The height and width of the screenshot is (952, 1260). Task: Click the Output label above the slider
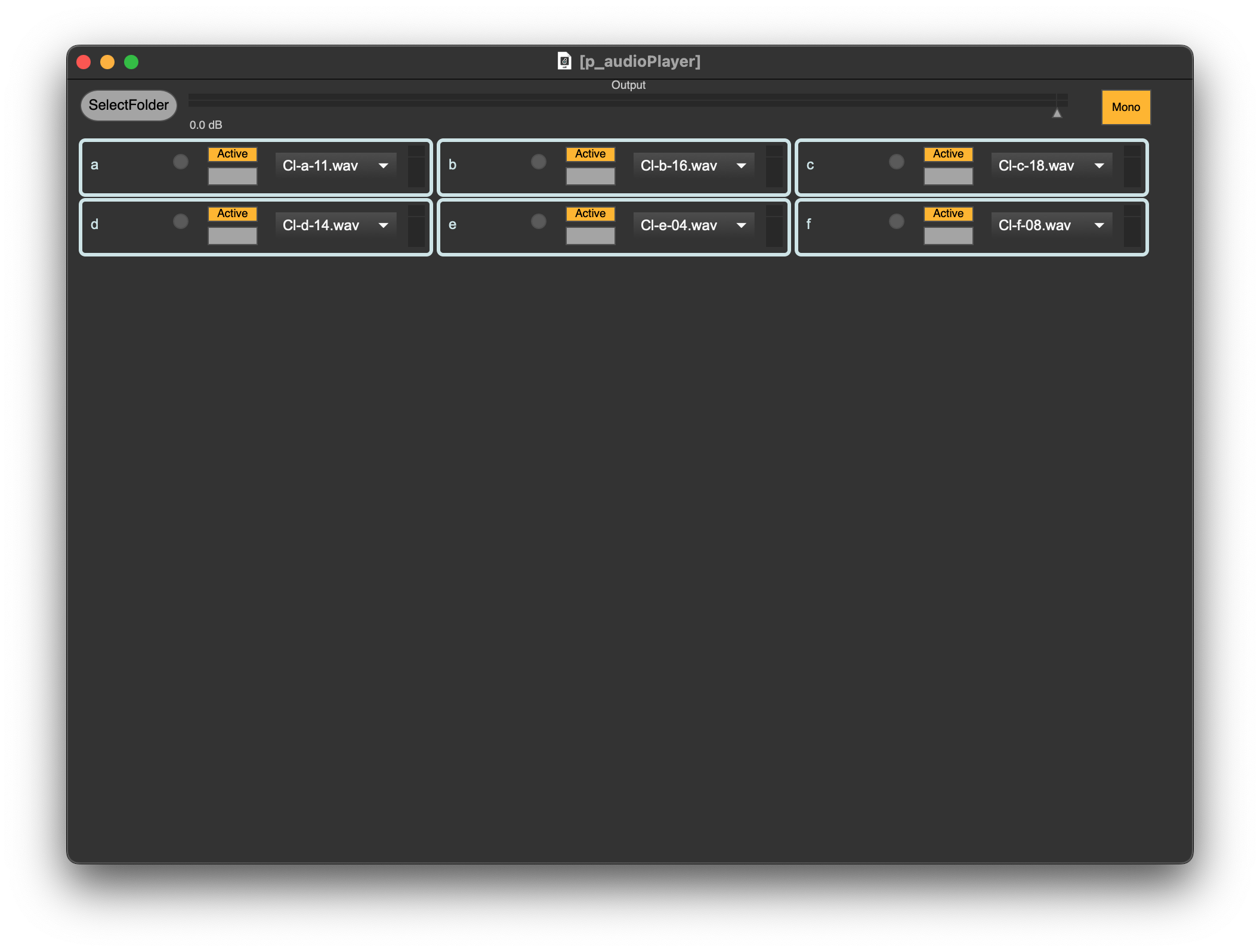628,85
